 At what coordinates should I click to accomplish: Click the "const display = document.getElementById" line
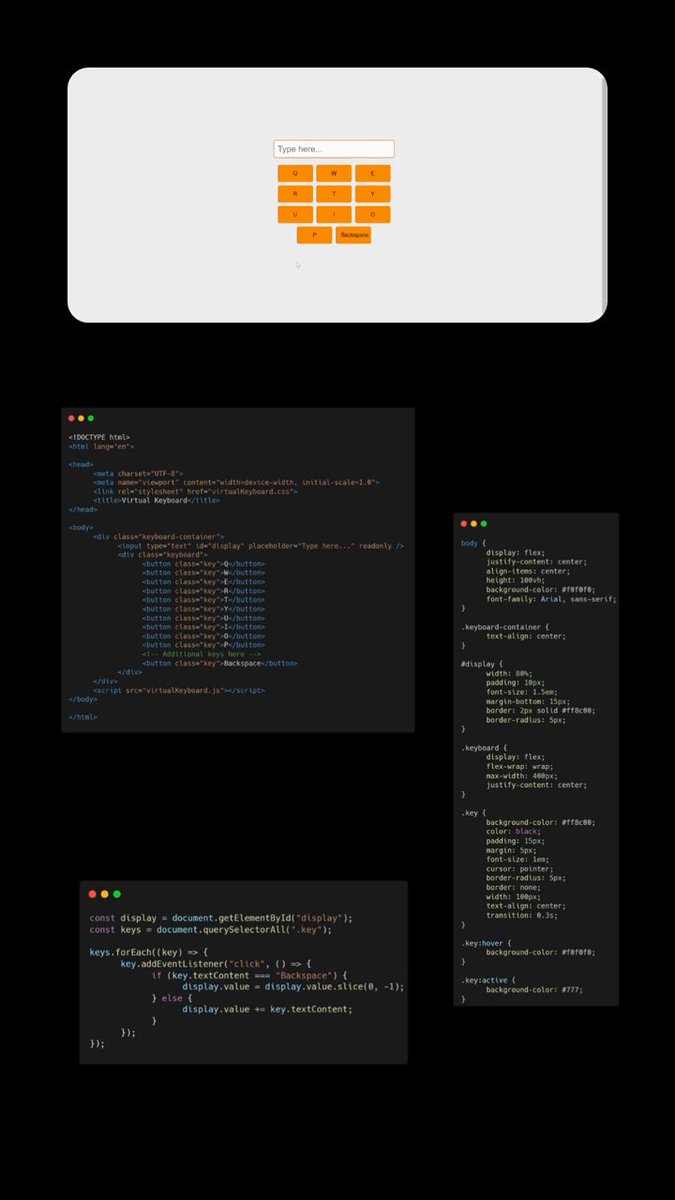click(x=221, y=918)
